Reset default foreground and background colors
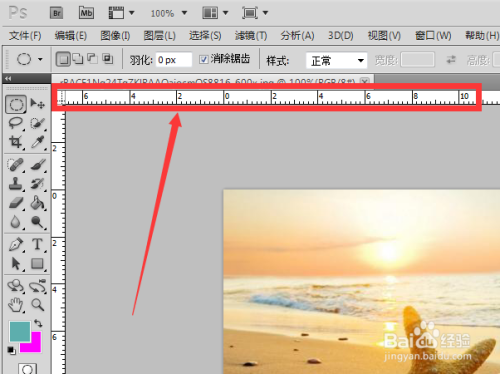The height and width of the screenshot is (374, 500). tap(11, 350)
